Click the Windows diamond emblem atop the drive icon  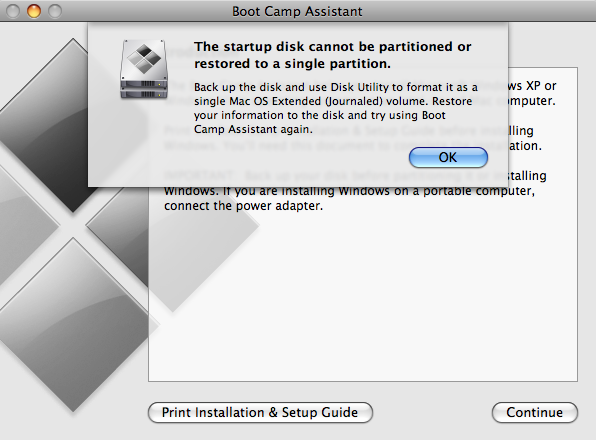point(144,59)
